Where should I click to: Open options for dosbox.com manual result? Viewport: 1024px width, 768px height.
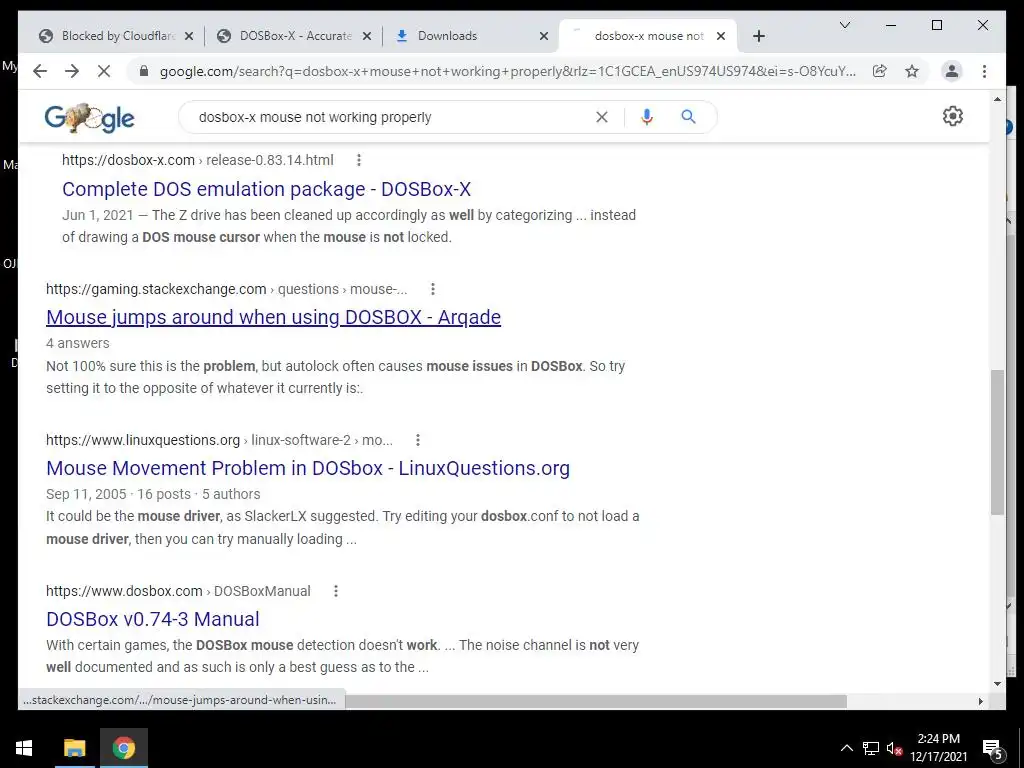pyautogui.click(x=336, y=591)
